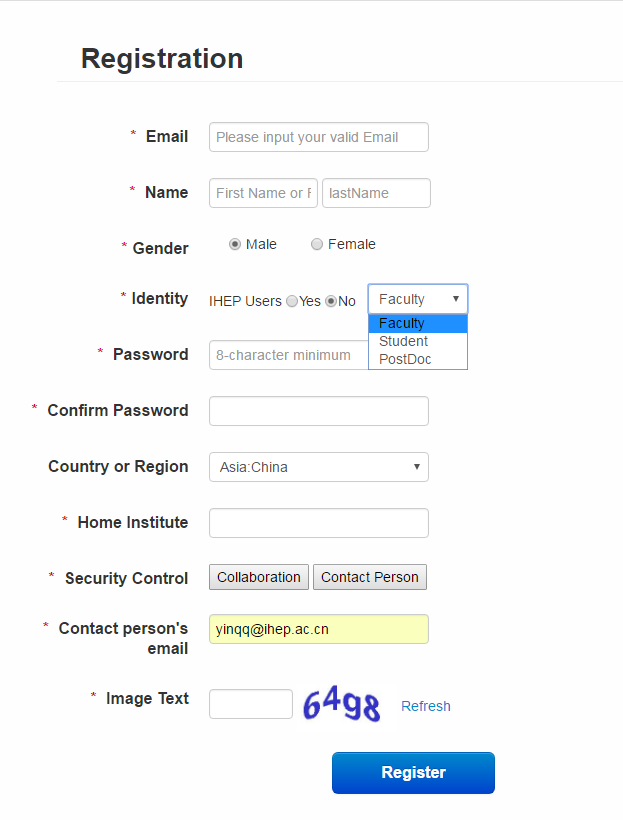The height and width of the screenshot is (820, 623).
Task: Click the Collaboration button
Action: tap(259, 577)
